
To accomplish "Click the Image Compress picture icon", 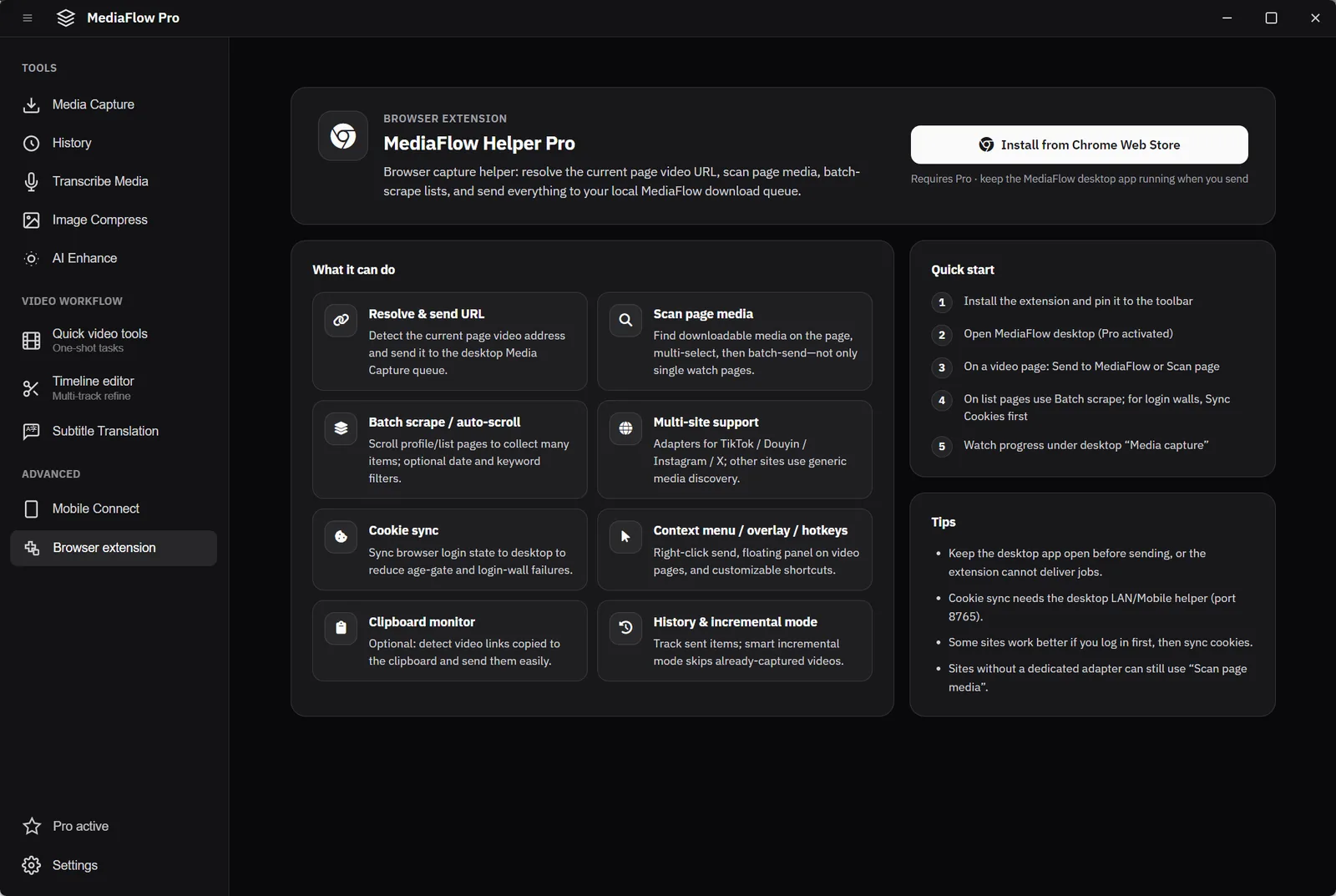I will (x=32, y=220).
